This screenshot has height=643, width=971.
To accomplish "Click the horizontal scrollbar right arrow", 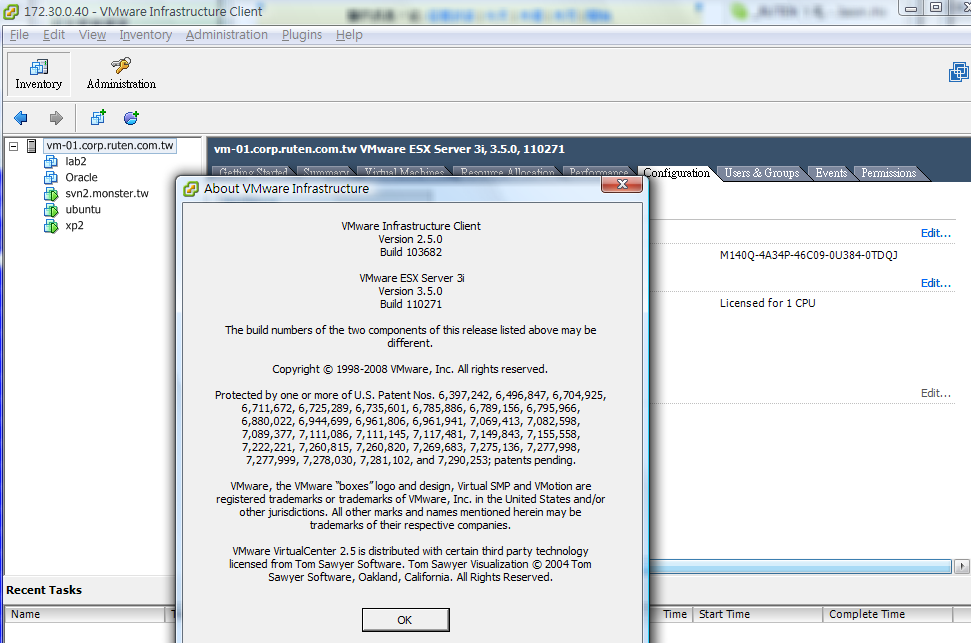I will tap(962, 566).
